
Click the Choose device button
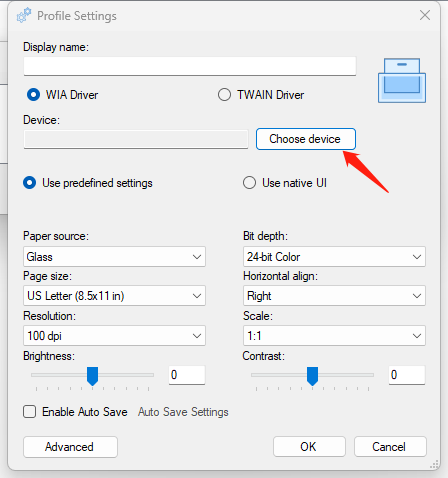[306, 139]
